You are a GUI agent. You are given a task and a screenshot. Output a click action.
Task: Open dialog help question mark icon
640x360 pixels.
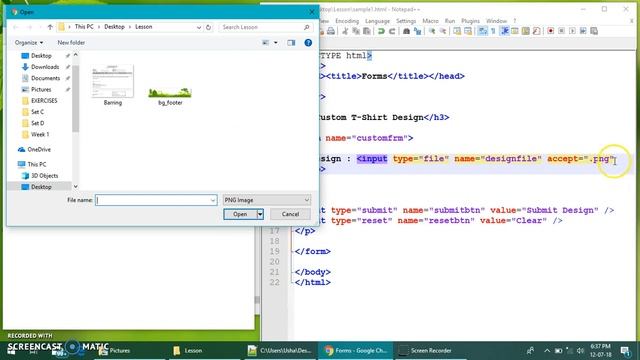pos(308,42)
